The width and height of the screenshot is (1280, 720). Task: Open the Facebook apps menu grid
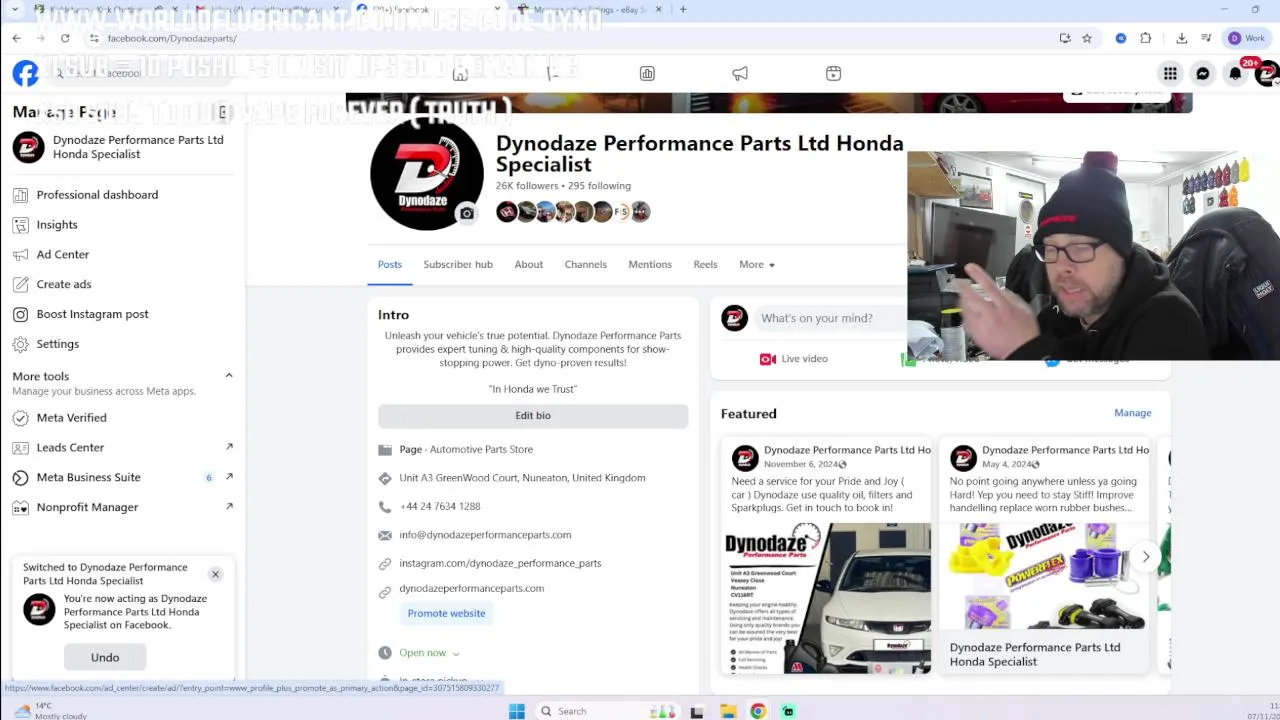(1170, 73)
